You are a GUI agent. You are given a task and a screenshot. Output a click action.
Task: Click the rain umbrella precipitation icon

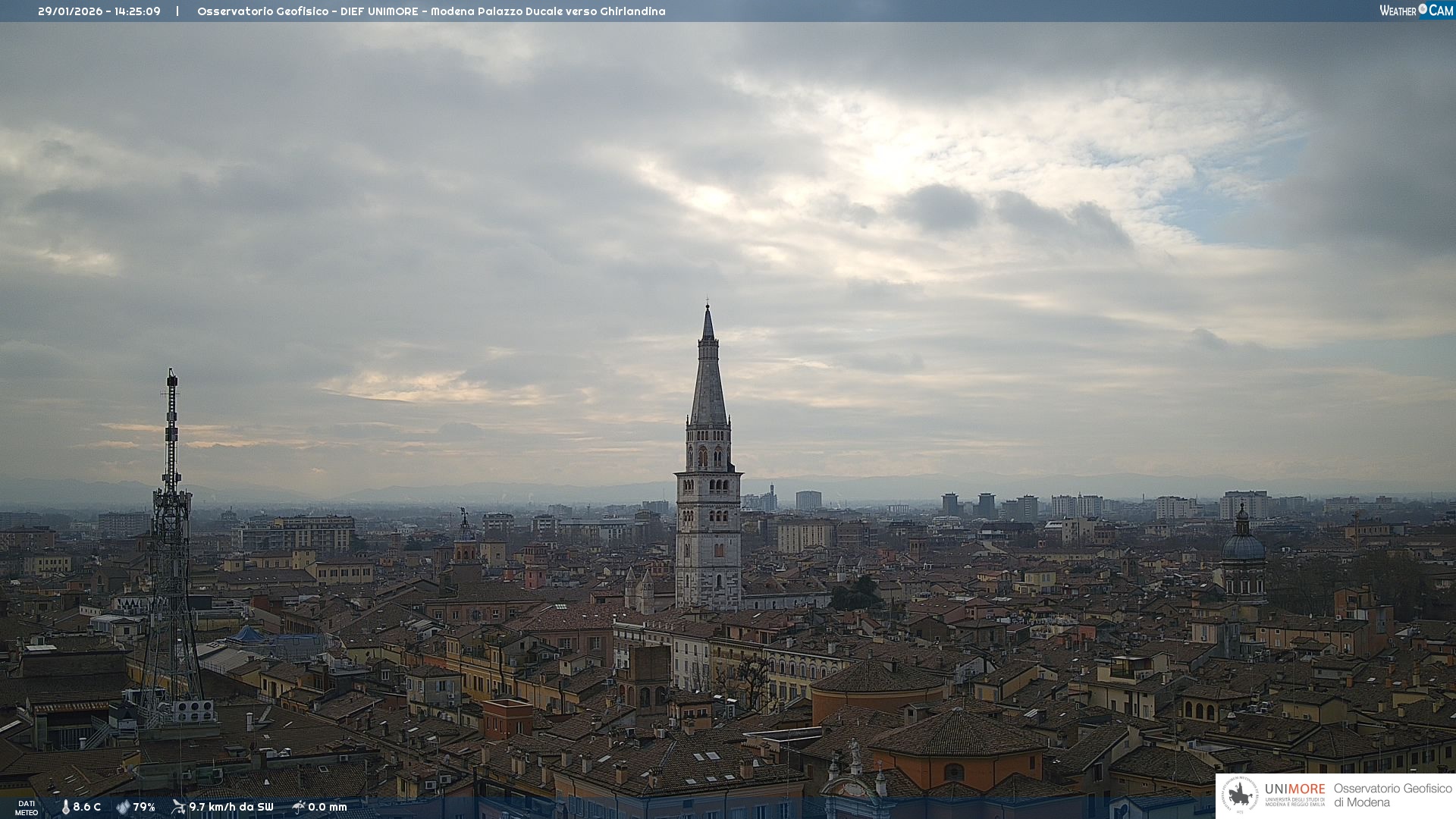tap(298, 807)
